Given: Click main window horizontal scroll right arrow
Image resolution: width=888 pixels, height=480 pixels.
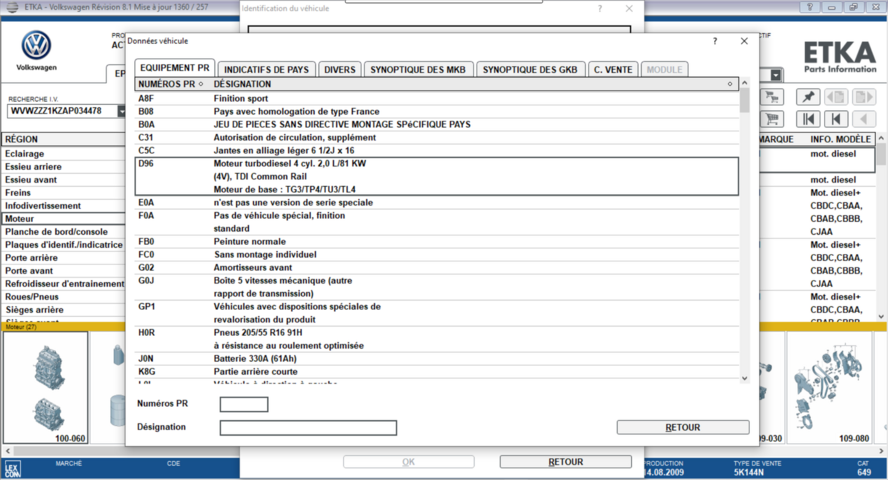Looking at the screenshot, I should [x=881, y=451].
